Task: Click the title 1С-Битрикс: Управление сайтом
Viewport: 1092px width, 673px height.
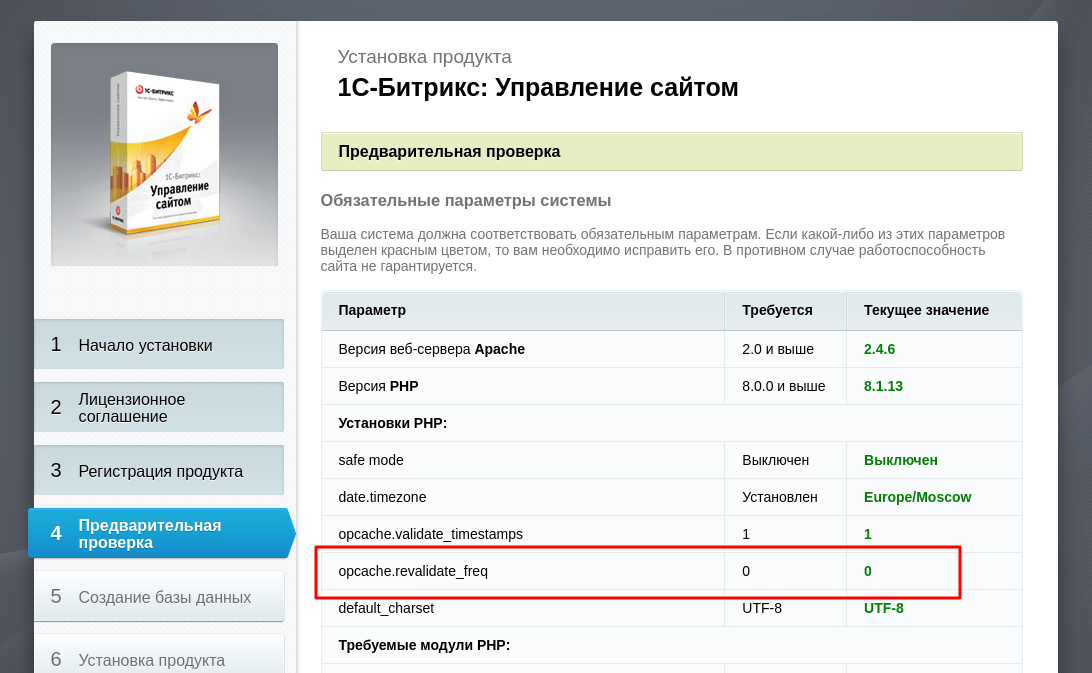Action: (x=538, y=88)
